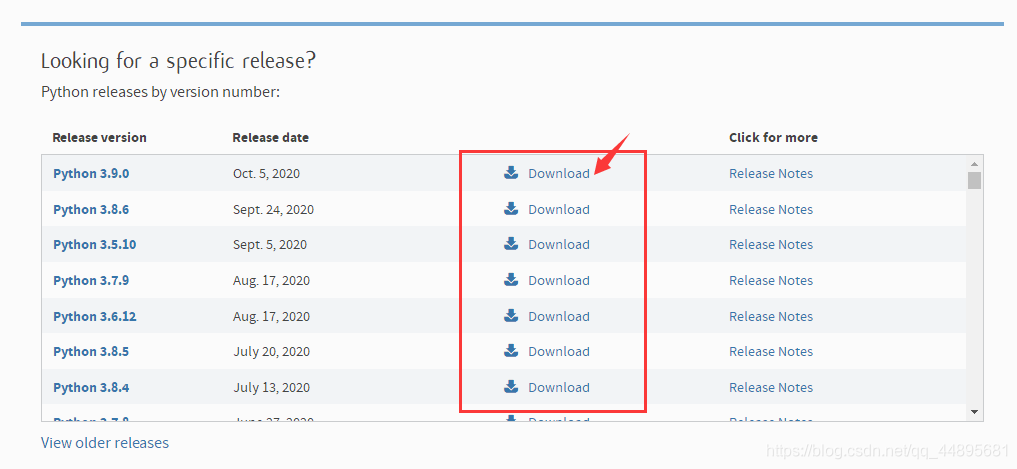Click the download icon for Python 3.6.12

click(x=511, y=315)
